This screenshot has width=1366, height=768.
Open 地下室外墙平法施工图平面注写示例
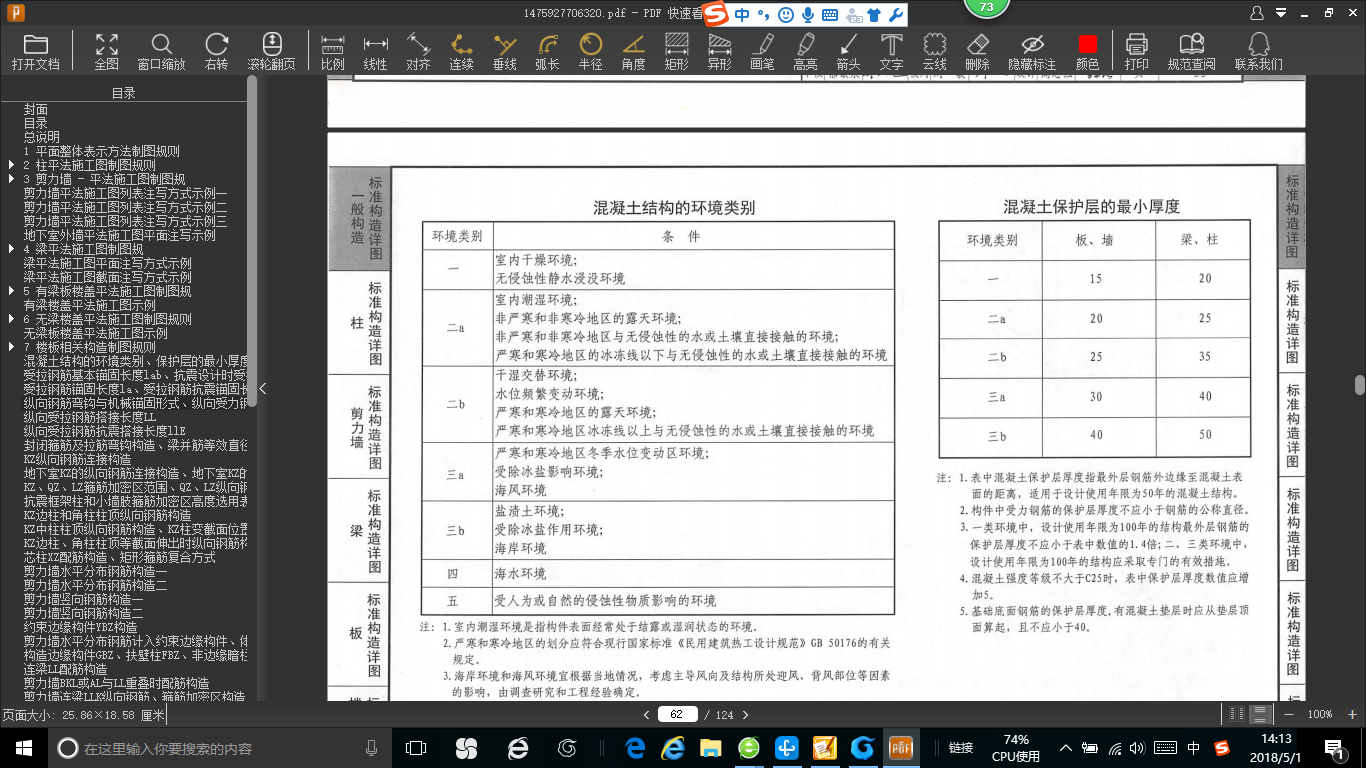[x=120, y=235]
